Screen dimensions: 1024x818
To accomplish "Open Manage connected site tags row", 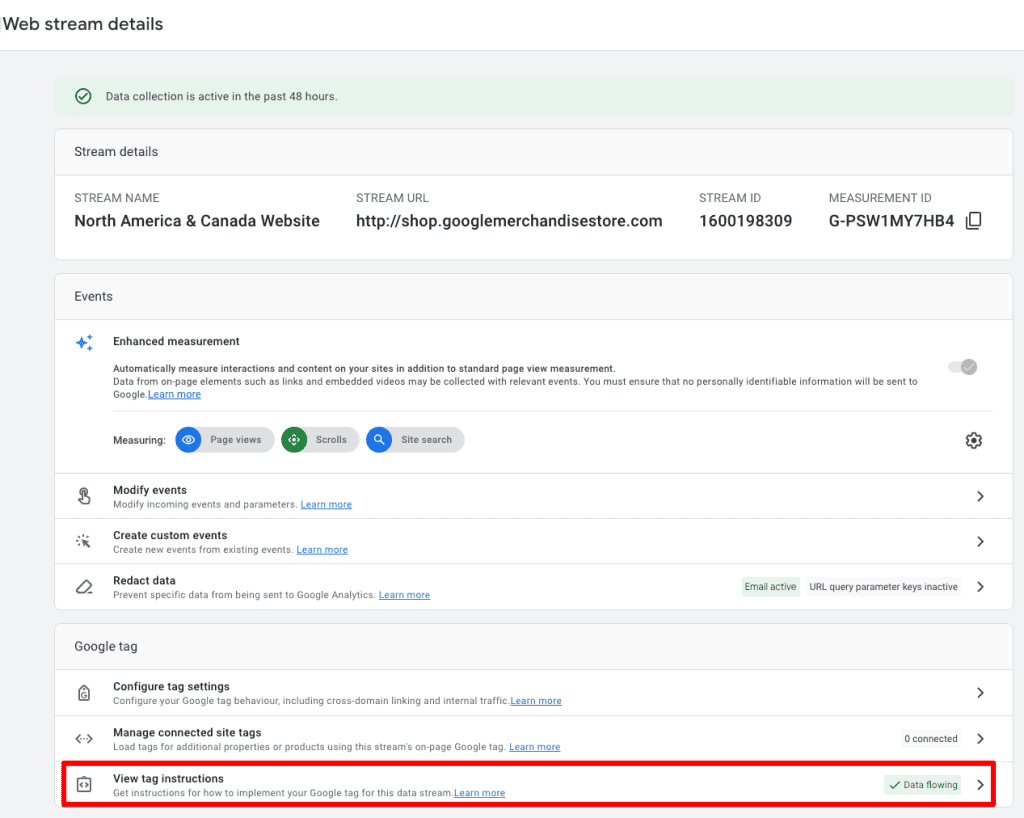I will pyautogui.click(x=980, y=739).
